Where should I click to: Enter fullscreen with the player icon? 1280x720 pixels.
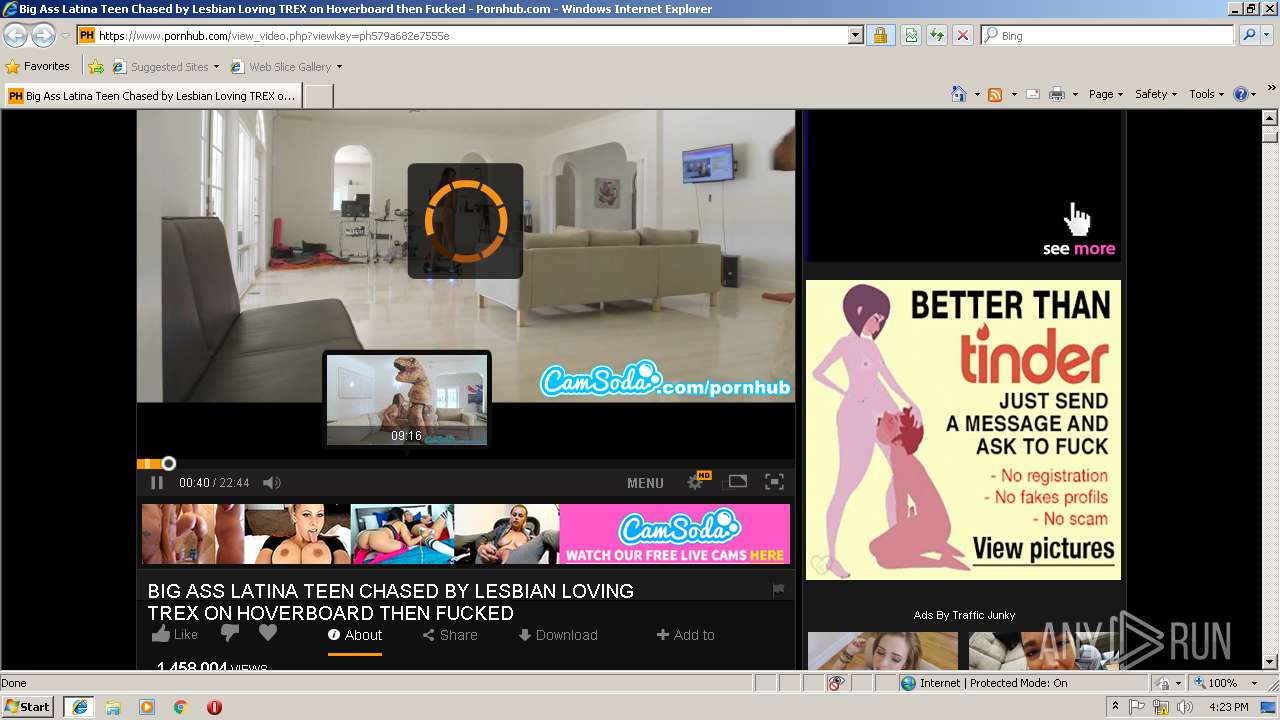(x=774, y=482)
